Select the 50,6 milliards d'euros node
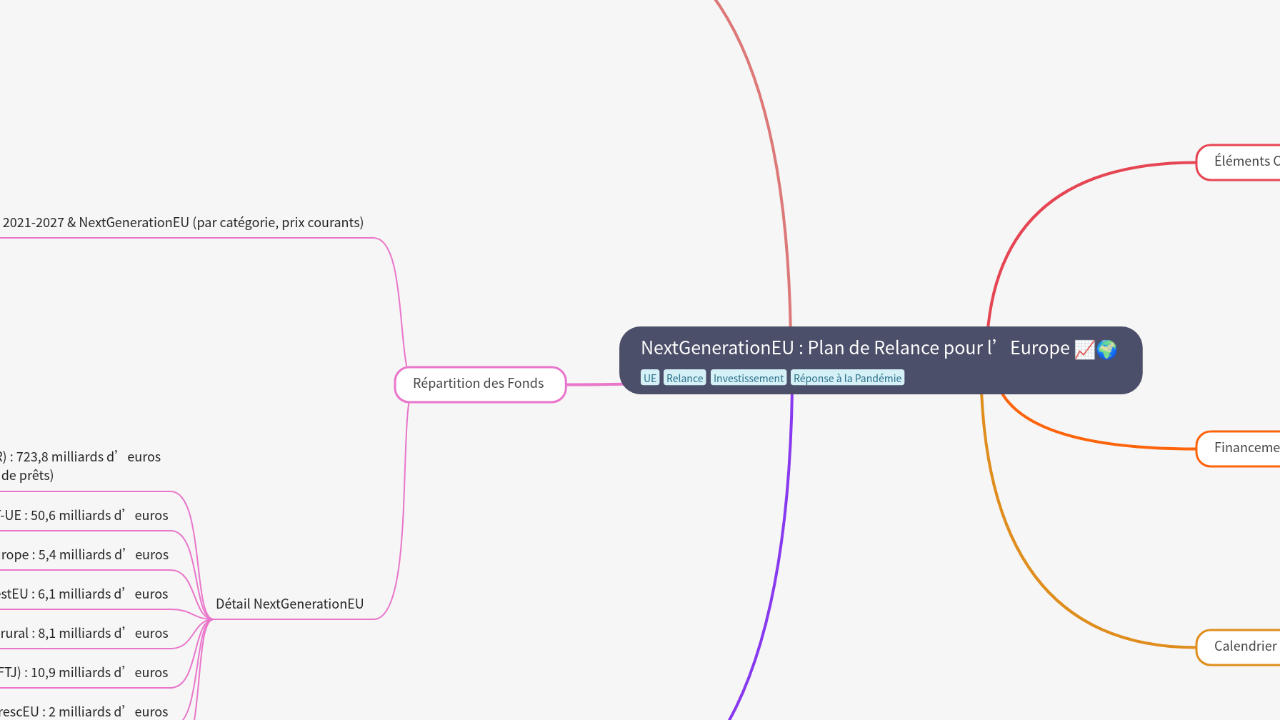 pos(84,516)
